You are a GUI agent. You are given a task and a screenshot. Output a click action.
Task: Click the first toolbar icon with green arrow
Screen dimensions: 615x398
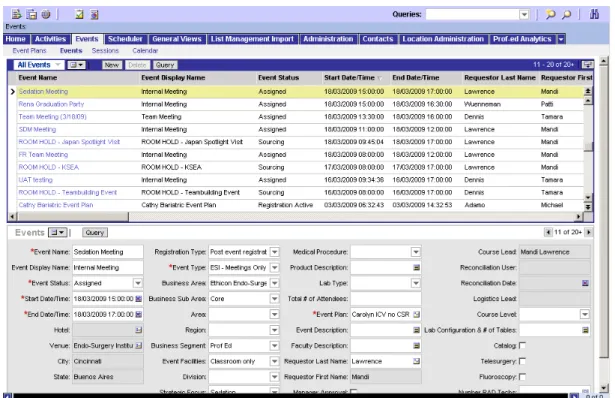click(16, 15)
